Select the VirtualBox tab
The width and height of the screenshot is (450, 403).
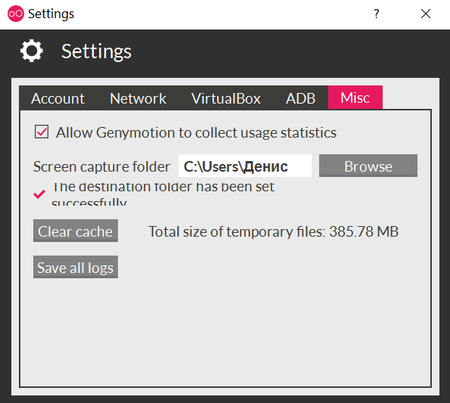tap(226, 98)
